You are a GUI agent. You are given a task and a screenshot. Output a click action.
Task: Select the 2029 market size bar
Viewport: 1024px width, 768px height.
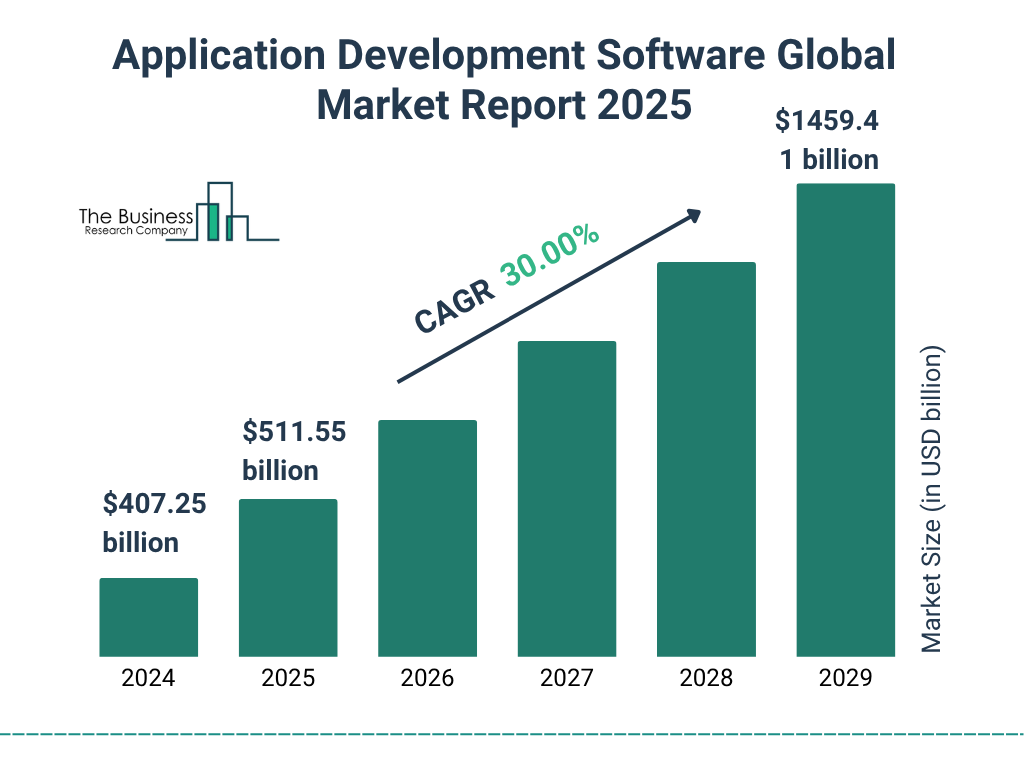[845, 420]
